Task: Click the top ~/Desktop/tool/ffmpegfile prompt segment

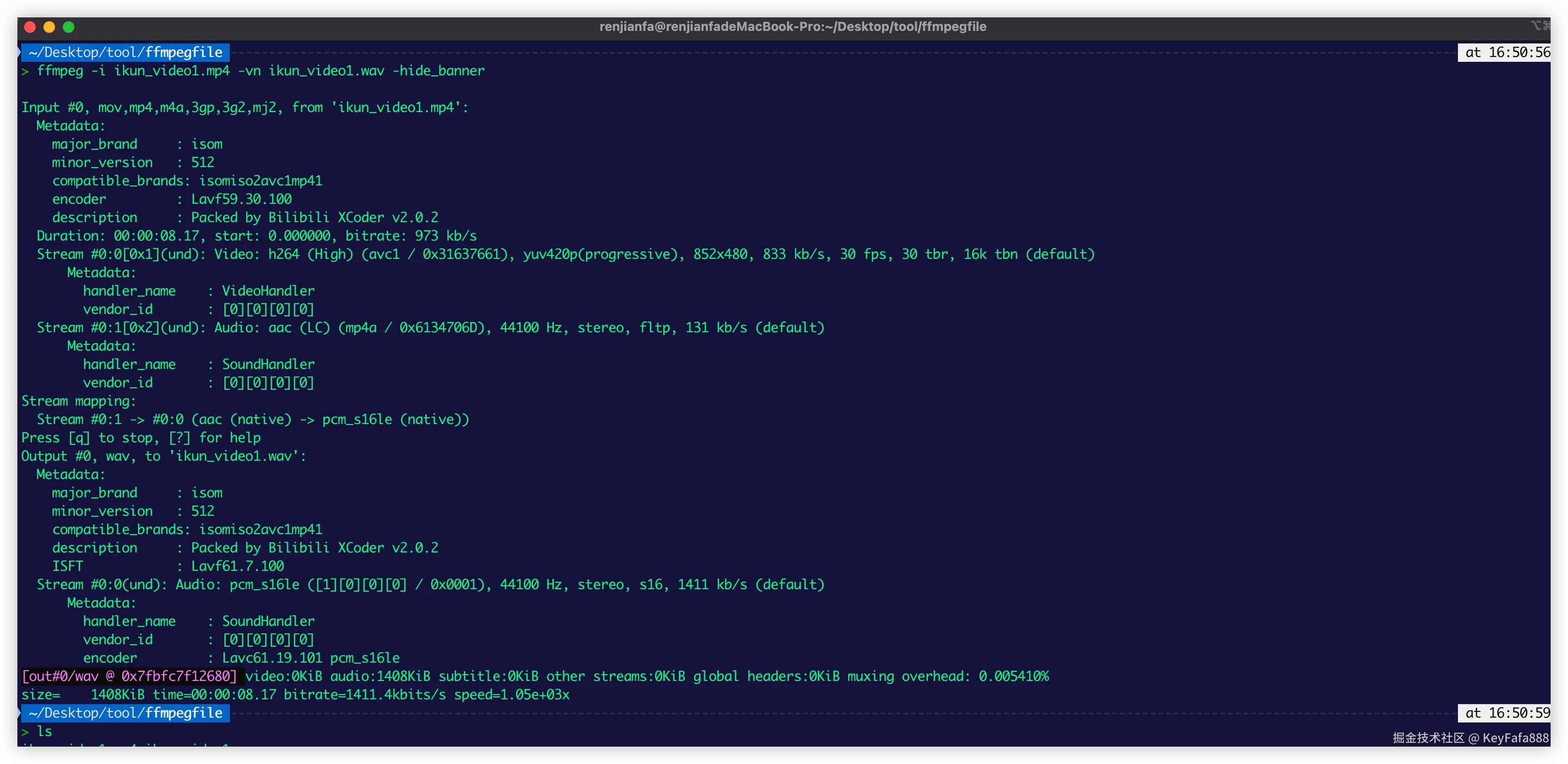Action: (x=126, y=52)
